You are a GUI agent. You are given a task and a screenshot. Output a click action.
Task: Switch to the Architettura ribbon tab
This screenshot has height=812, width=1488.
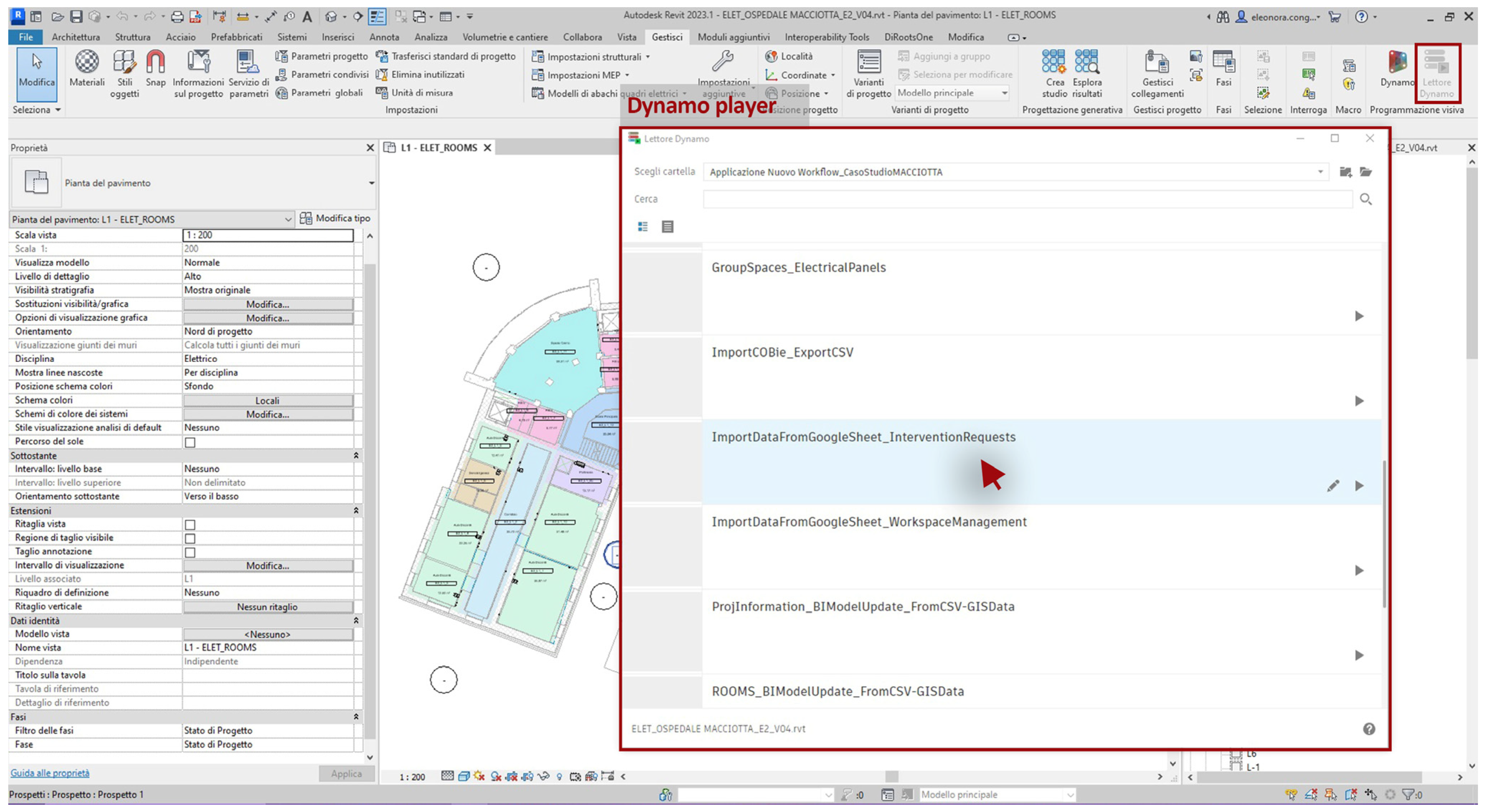point(76,37)
